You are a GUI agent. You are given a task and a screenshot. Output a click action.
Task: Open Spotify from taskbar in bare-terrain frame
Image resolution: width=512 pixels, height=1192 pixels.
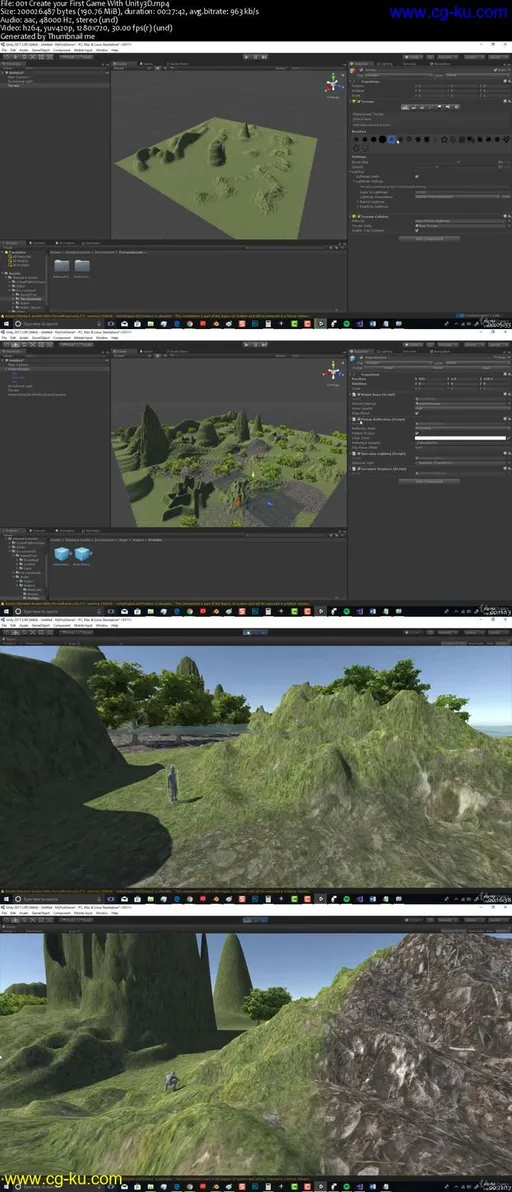pos(347,324)
